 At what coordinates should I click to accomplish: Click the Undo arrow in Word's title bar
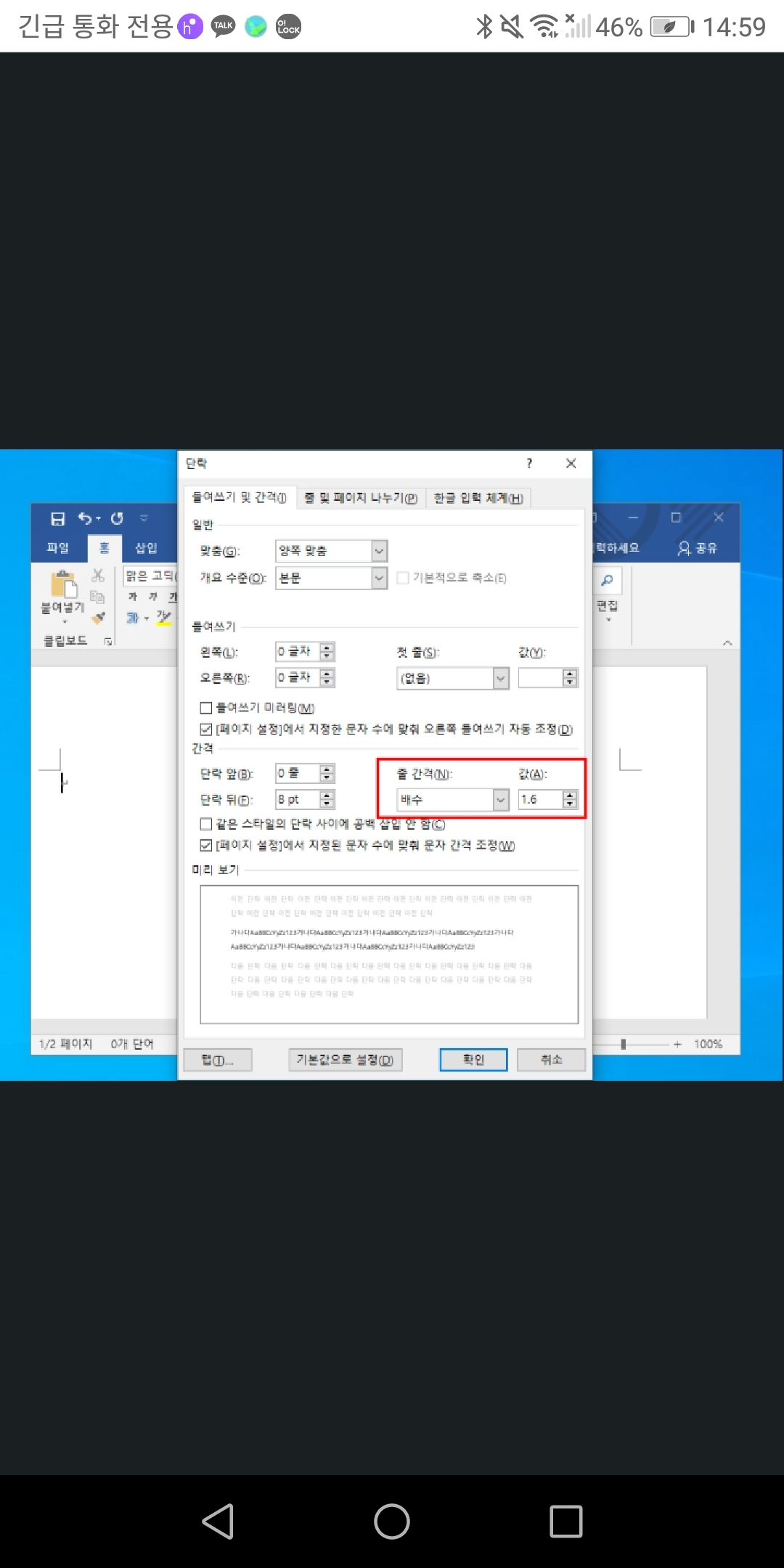(85, 518)
